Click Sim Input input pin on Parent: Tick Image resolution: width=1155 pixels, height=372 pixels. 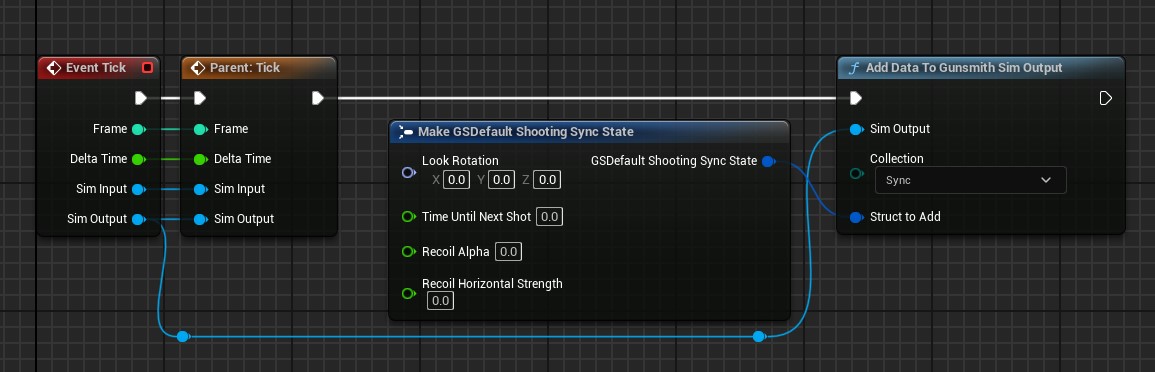pyautogui.click(x=200, y=189)
